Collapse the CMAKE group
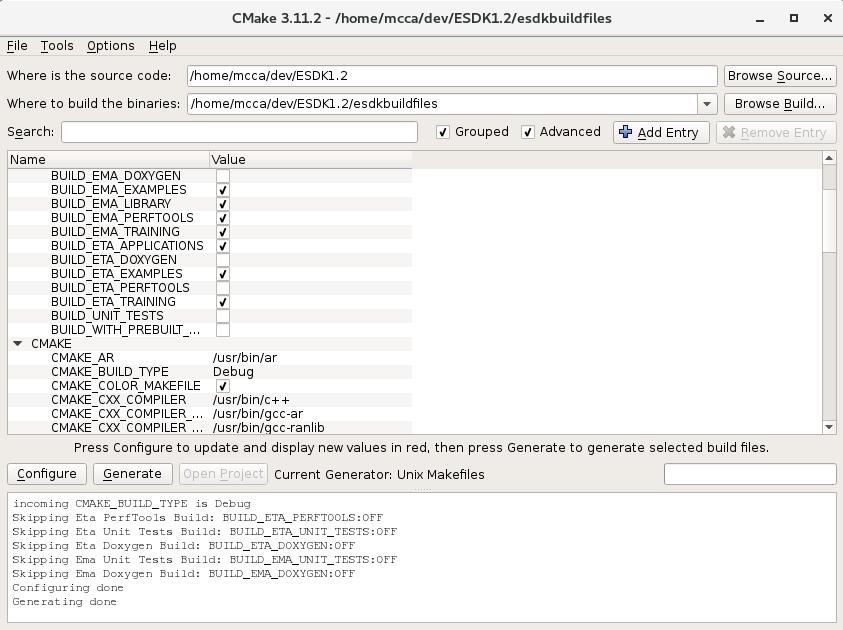This screenshot has height=630, width=843. coord(18,343)
